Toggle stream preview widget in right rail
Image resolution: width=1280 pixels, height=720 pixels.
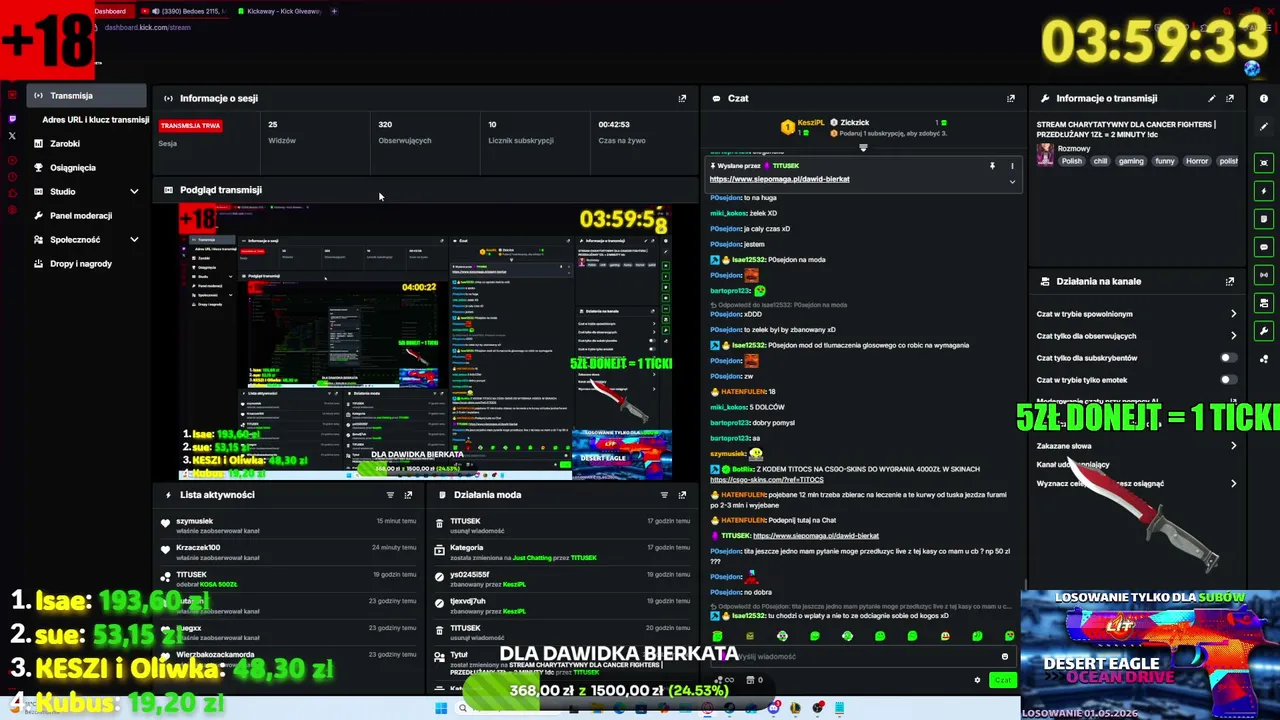click(1264, 162)
